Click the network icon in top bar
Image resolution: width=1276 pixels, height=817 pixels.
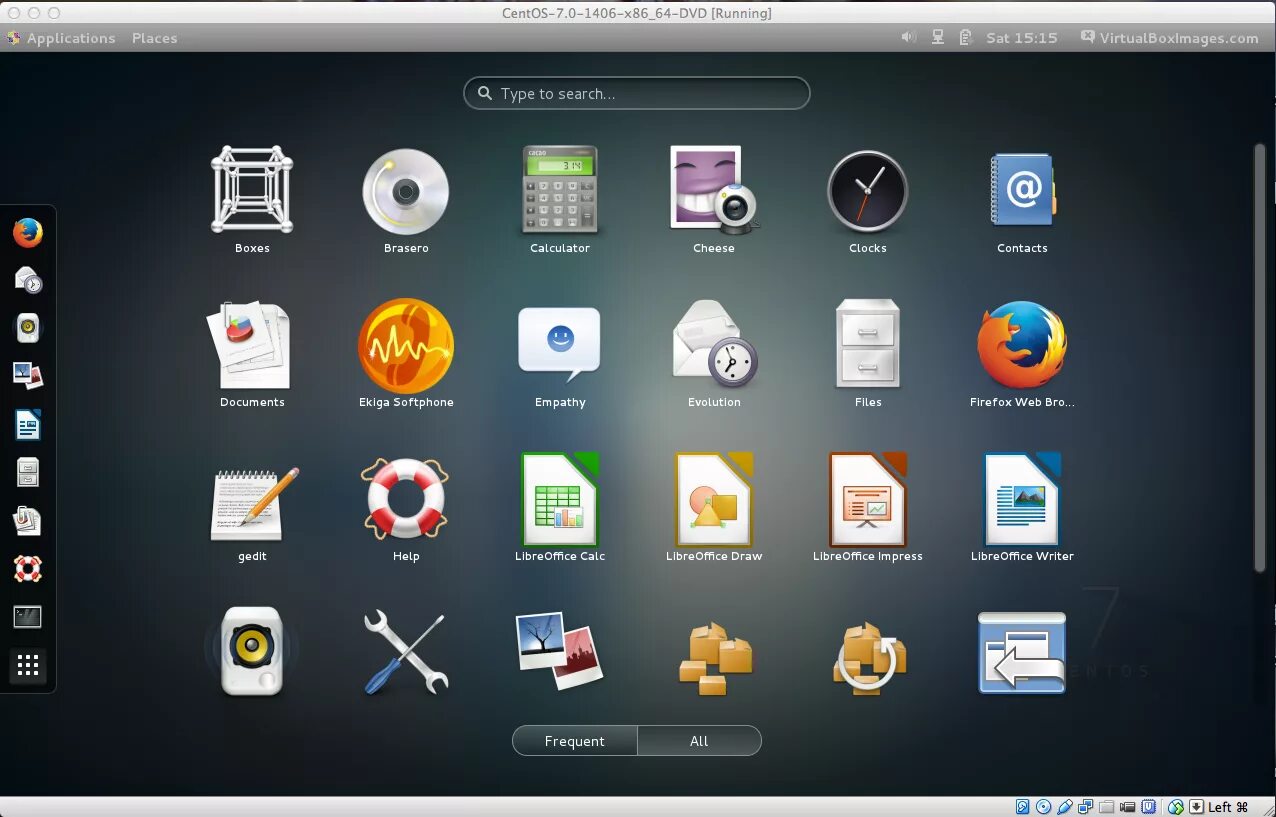pyautogui.click(x=938, y=37)
